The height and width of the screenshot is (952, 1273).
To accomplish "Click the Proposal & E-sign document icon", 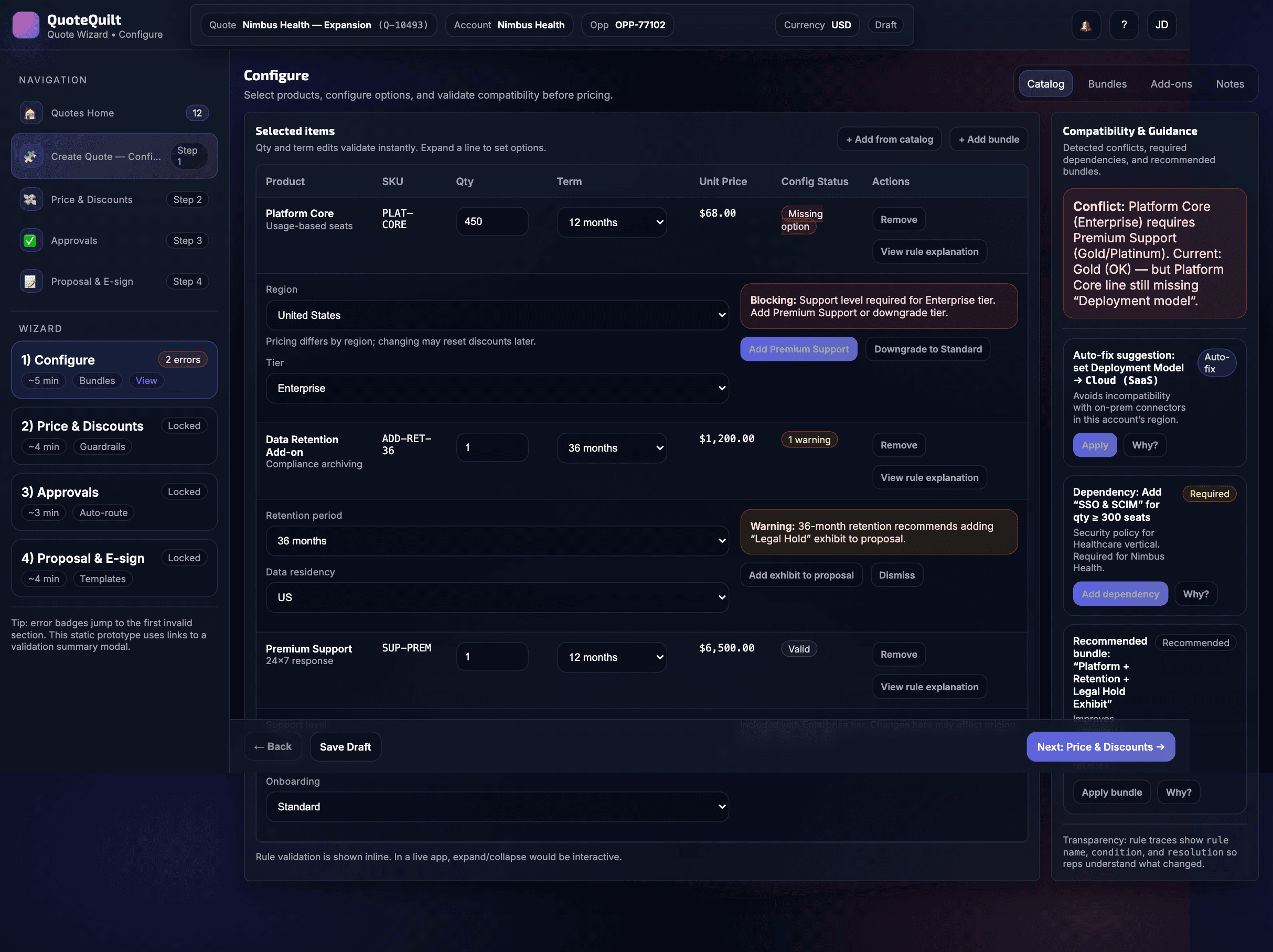I will pyautogui.click(x=30, y=282).
